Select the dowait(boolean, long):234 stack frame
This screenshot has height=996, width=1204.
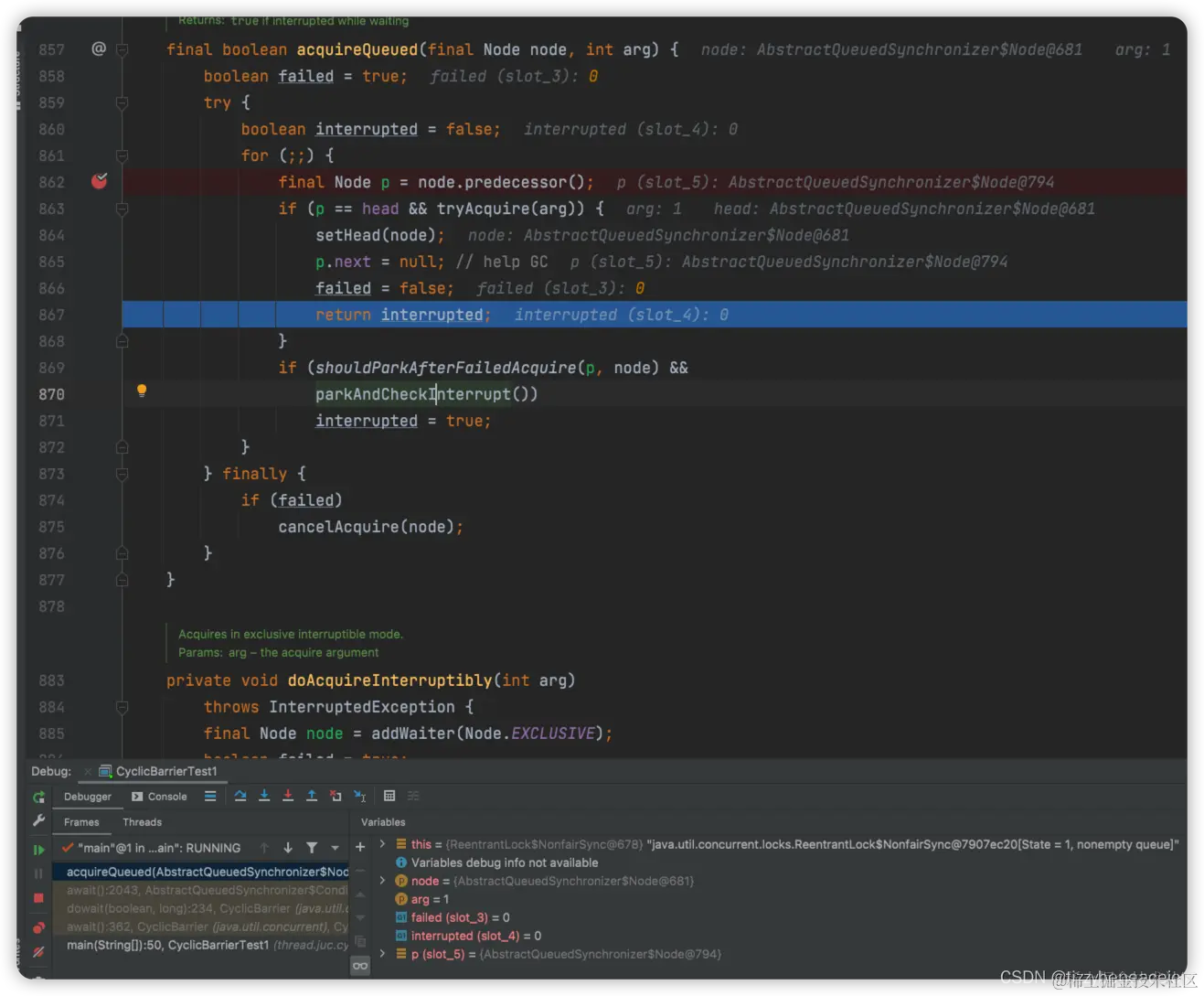click(201, 908)
